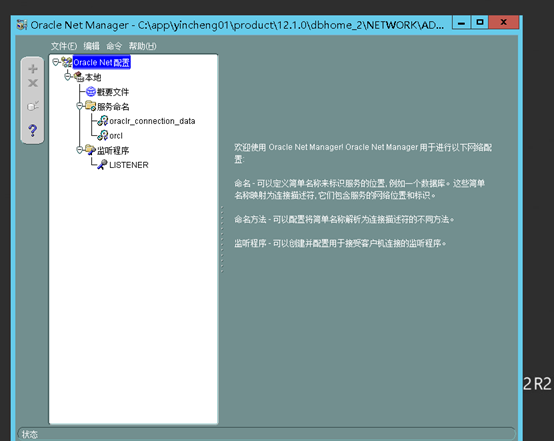Select the orcl service name

(116, 136)
